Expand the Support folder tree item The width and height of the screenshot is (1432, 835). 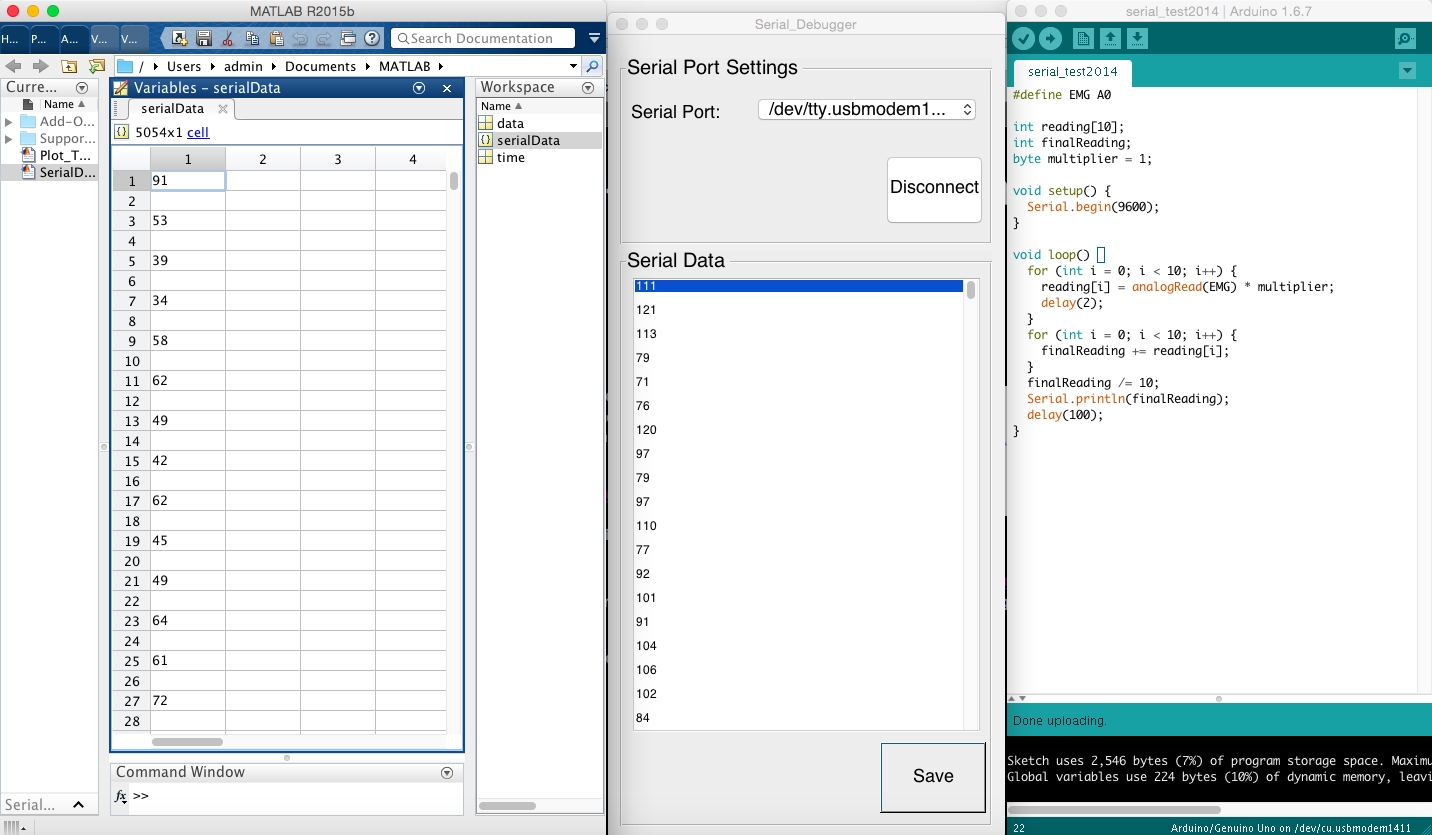point(9,139)
